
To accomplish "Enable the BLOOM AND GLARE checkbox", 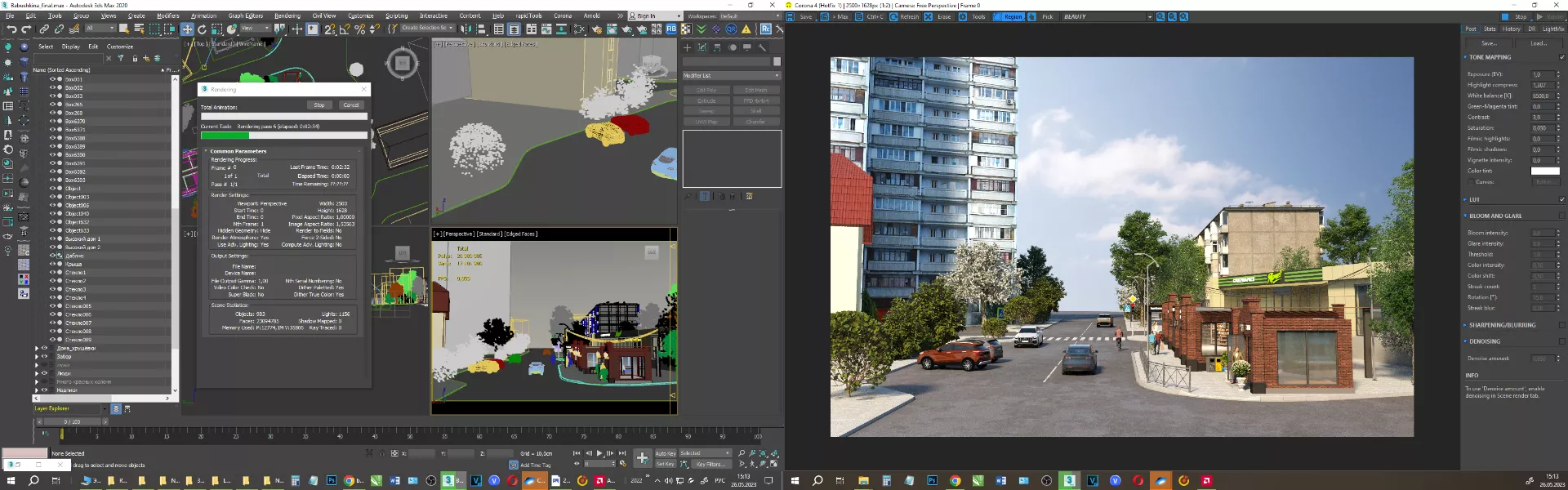I will coord(1562,216).
